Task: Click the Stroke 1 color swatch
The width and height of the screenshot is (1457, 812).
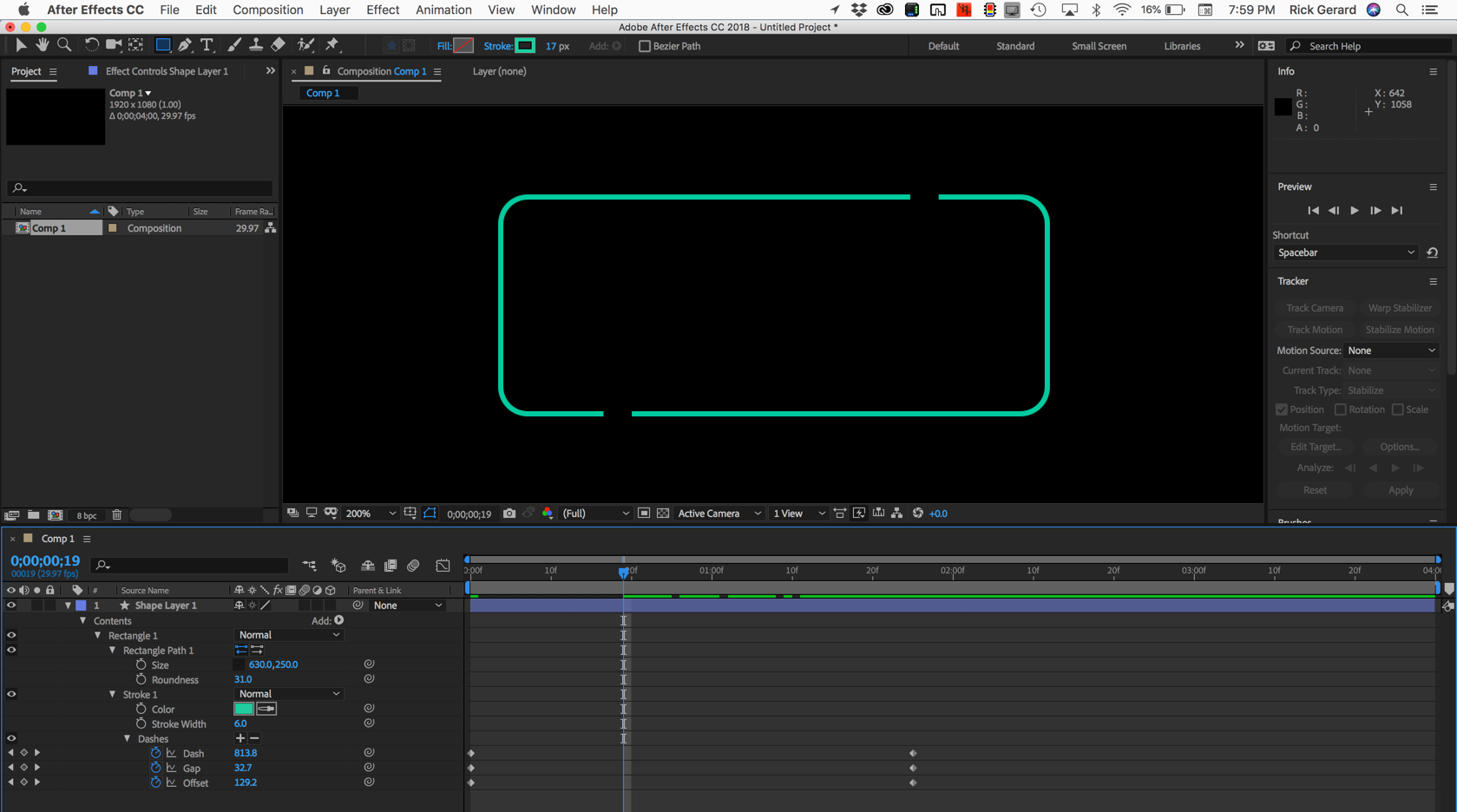Action: point(243,709)
